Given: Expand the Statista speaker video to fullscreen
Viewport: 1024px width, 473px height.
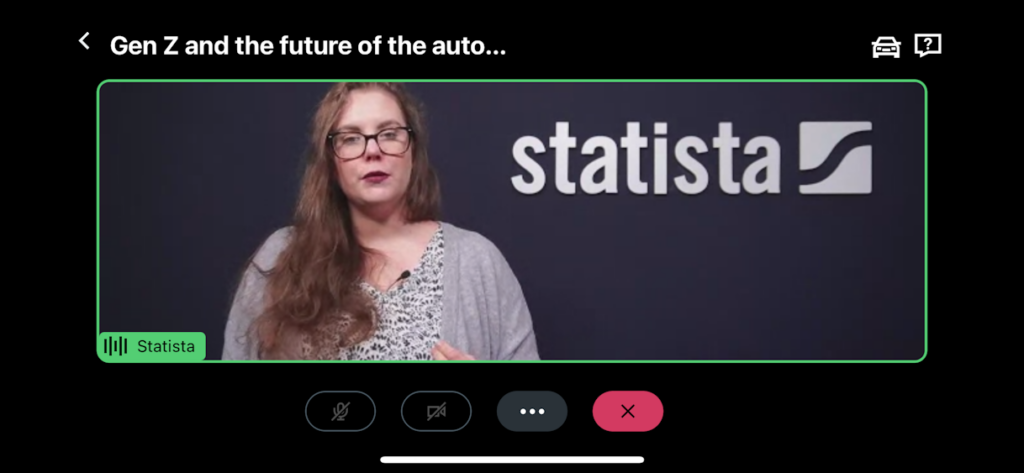Looking at the screenshot, I should (x=512, y=221).
